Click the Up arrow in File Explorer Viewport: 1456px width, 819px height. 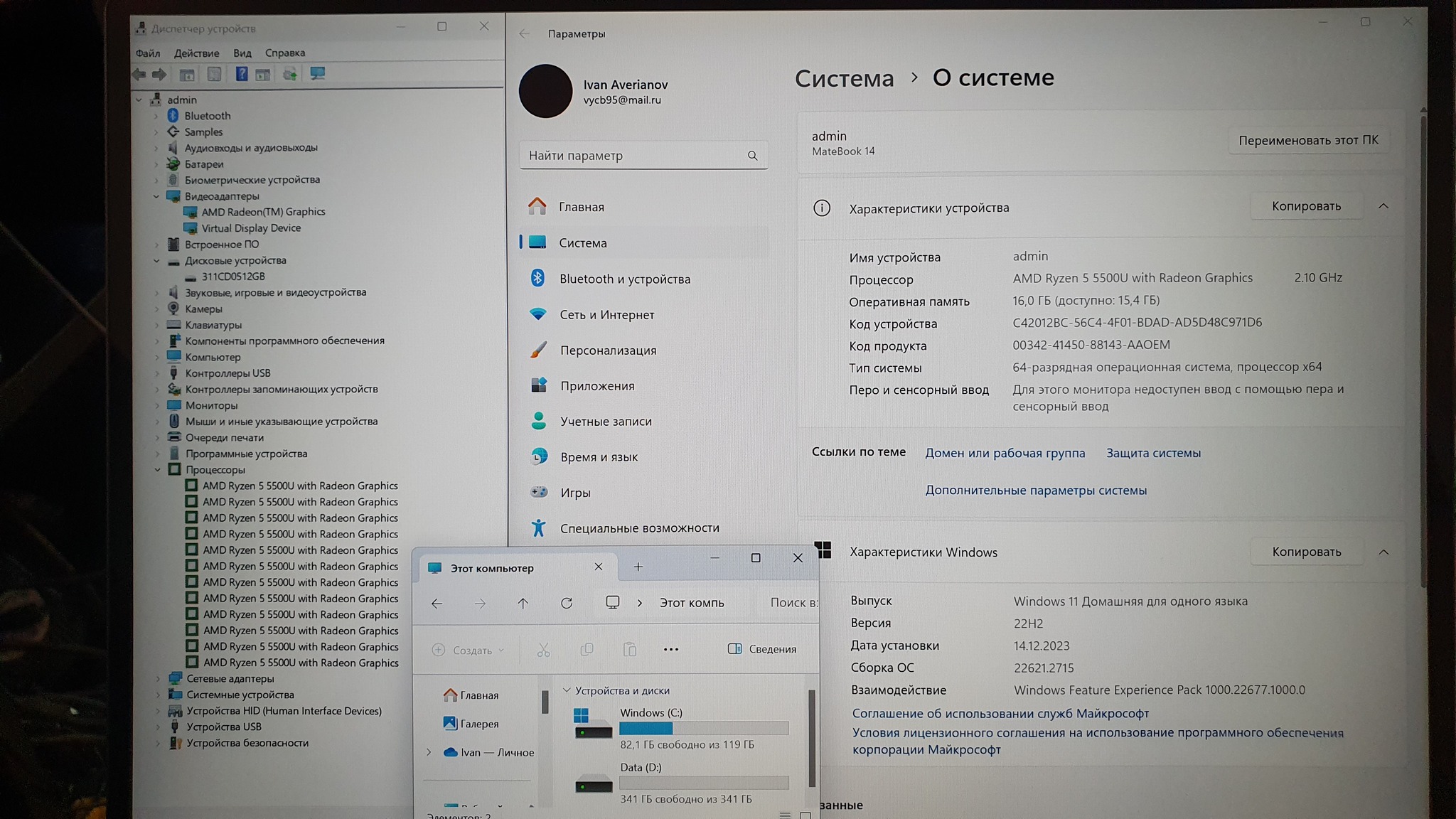523,603
